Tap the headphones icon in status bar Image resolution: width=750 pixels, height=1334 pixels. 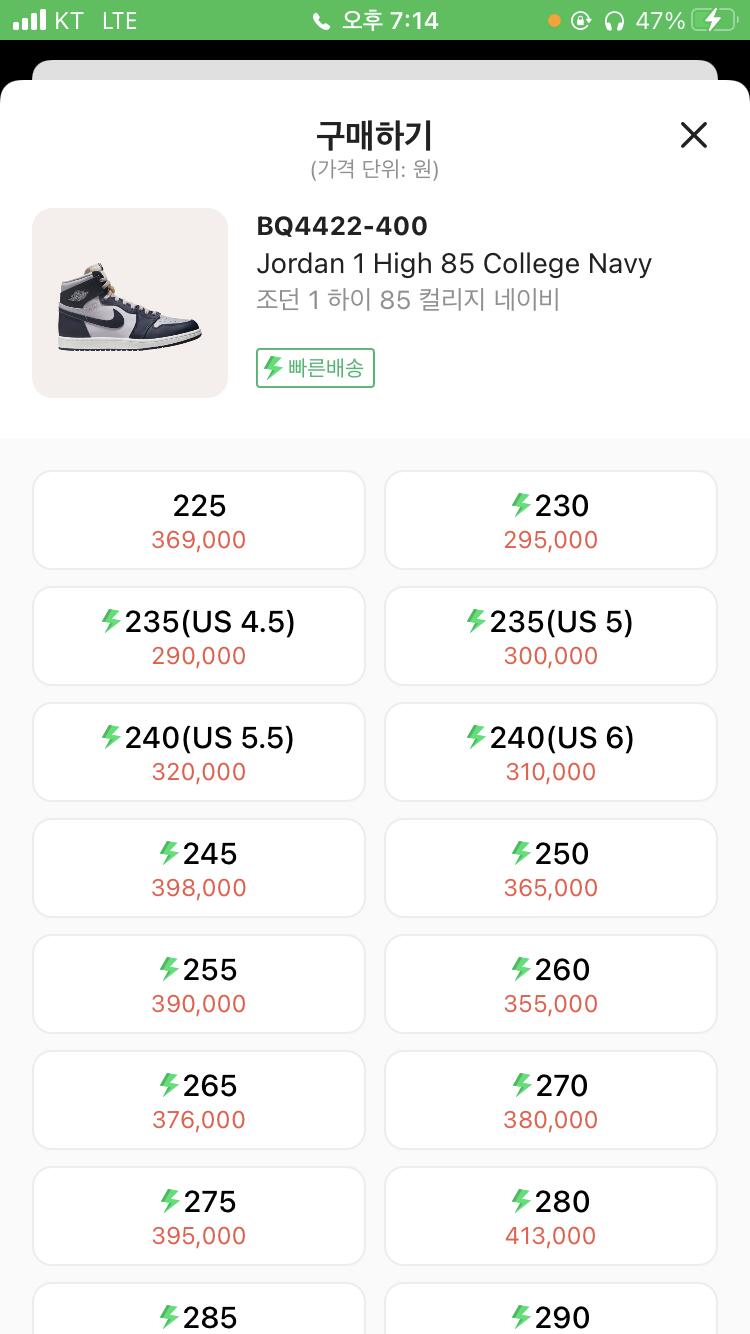[614, 20]
